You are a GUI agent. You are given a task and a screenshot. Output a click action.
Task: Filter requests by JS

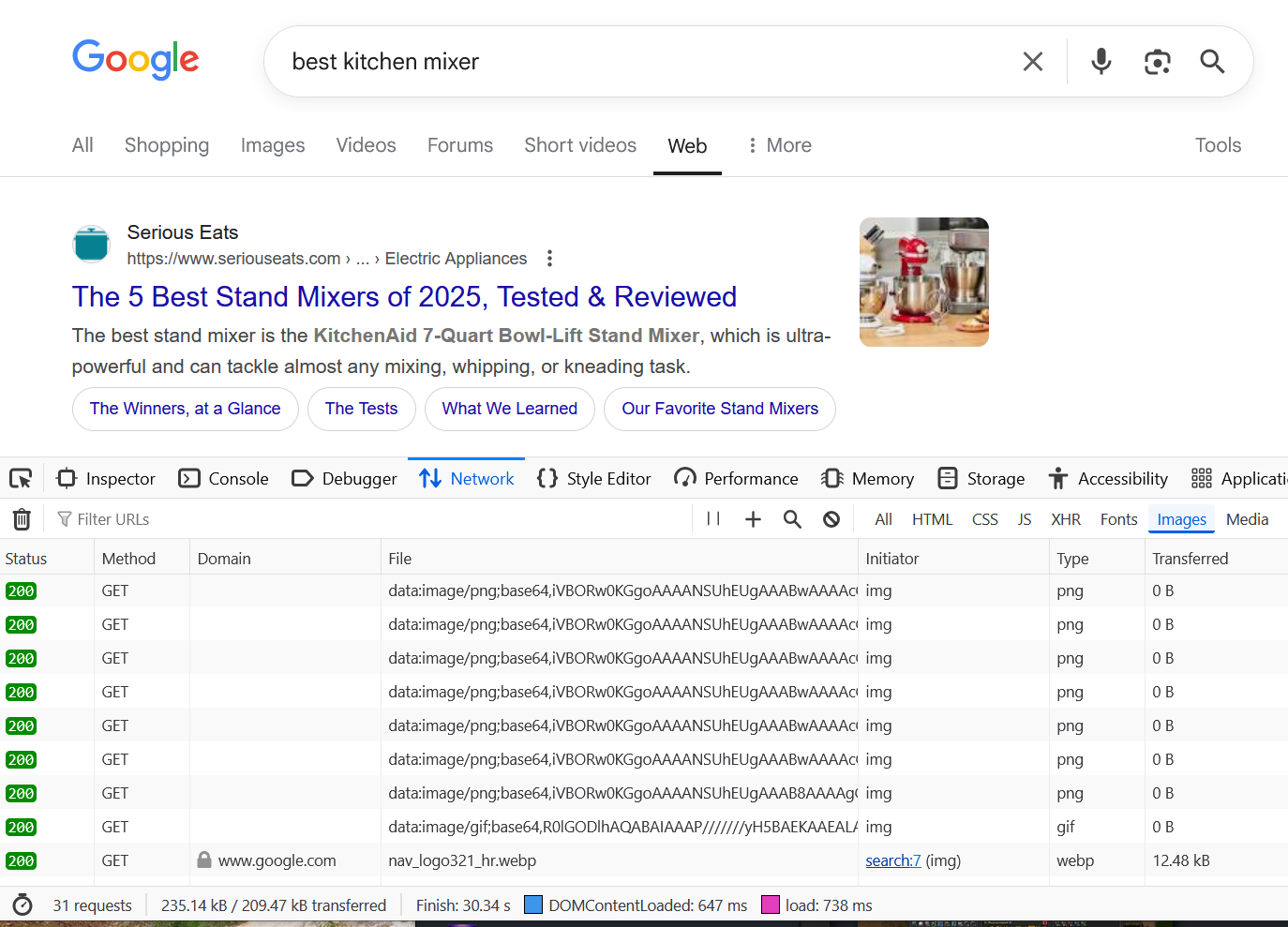1025,519
